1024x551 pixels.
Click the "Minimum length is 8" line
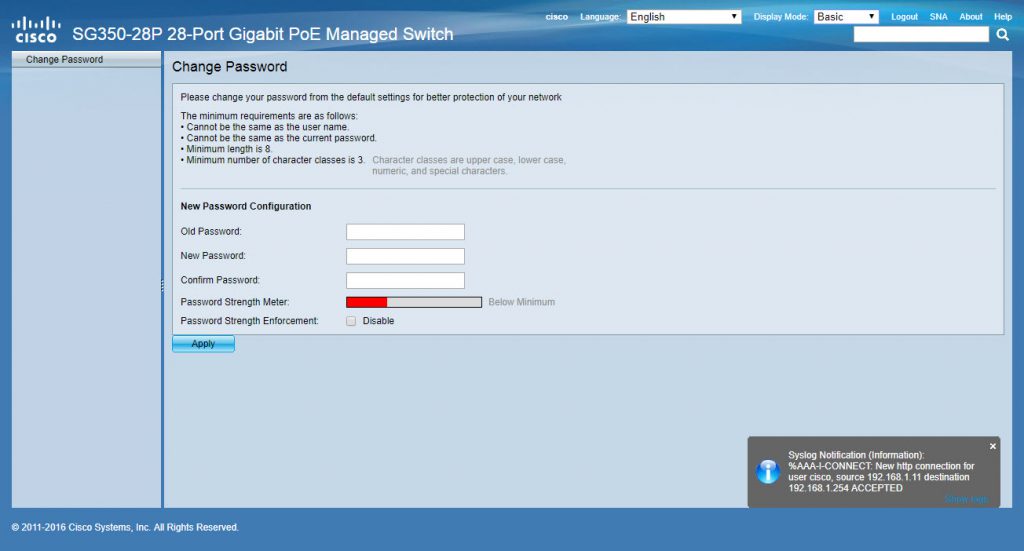(x=229, y=149)
